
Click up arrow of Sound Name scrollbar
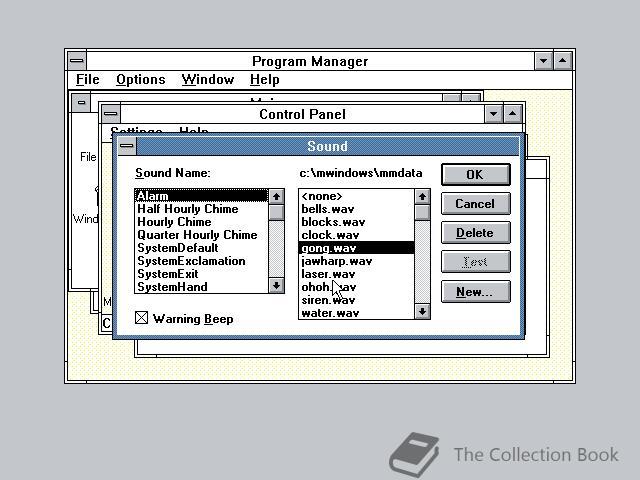click(276, 197)
